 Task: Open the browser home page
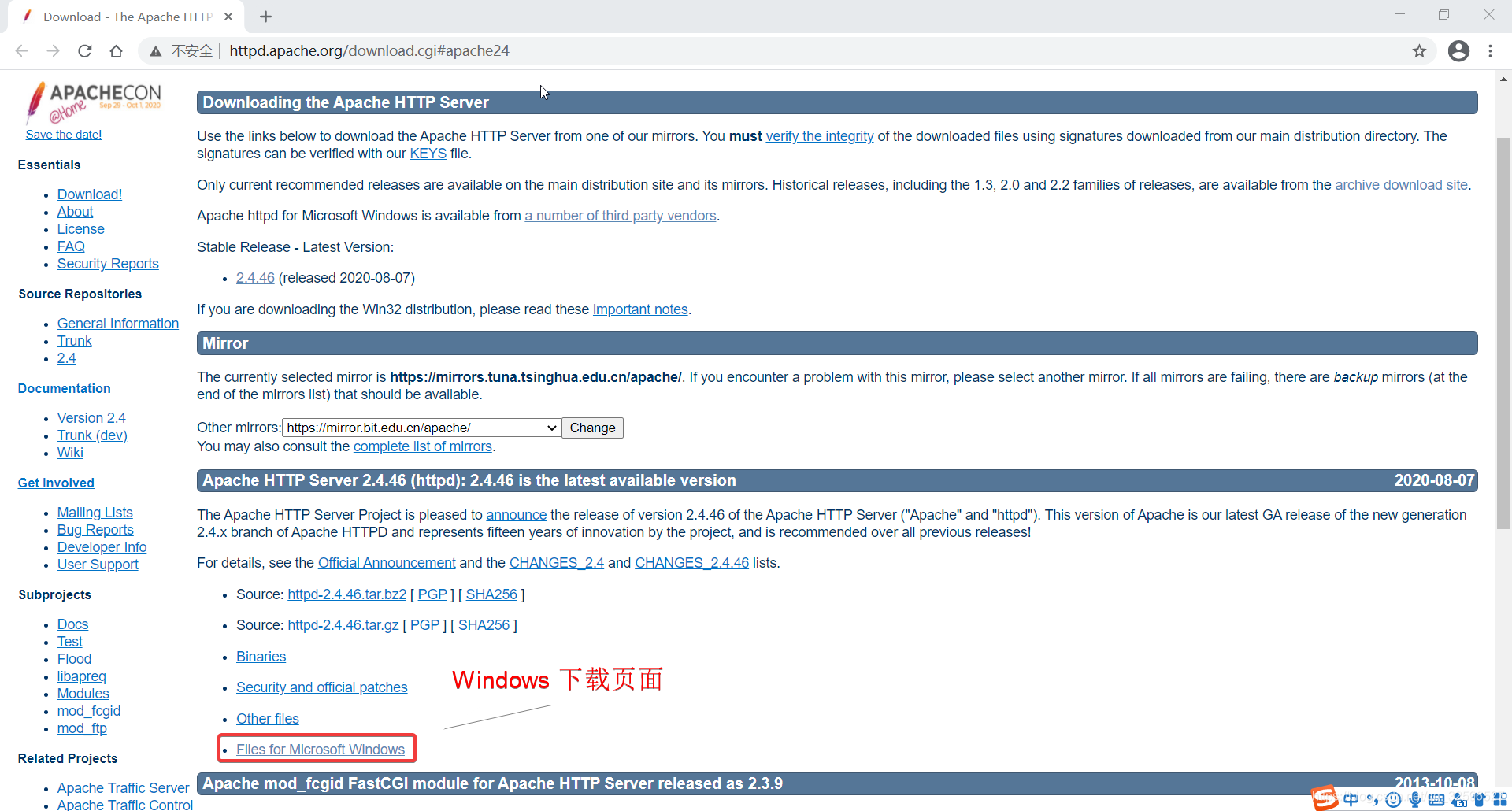116,50
